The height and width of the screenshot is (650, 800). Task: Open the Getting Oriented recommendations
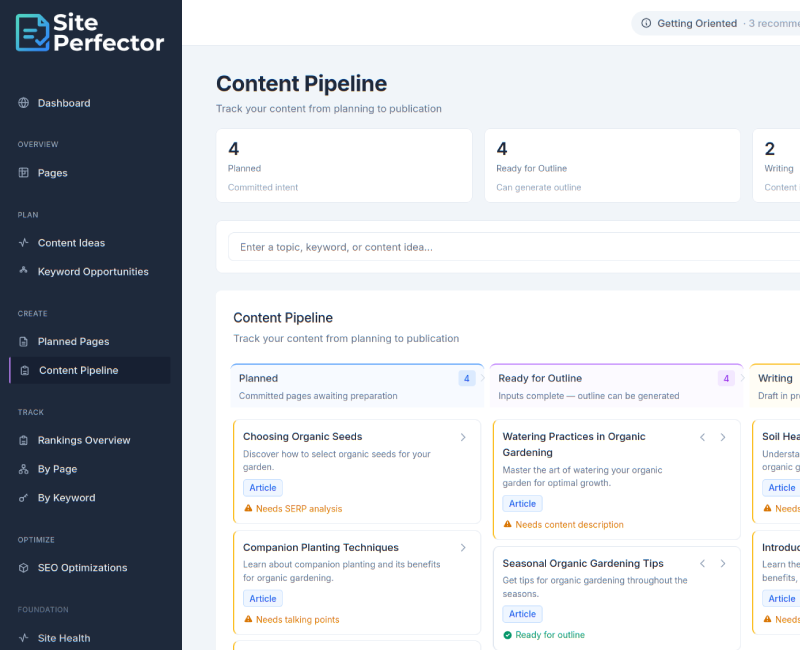coord(697,23)
